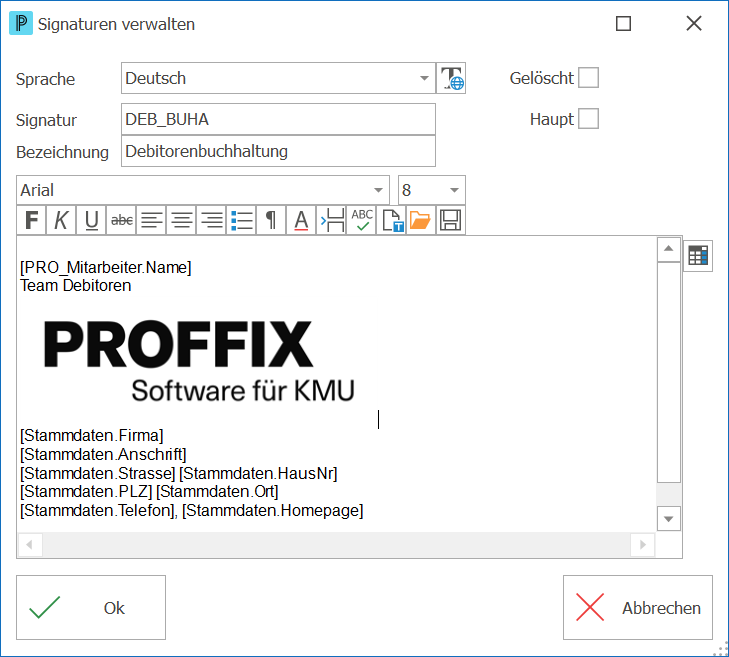
Task: Click the [Stammdaten.HausNr] placeholder
Action: 258,473
